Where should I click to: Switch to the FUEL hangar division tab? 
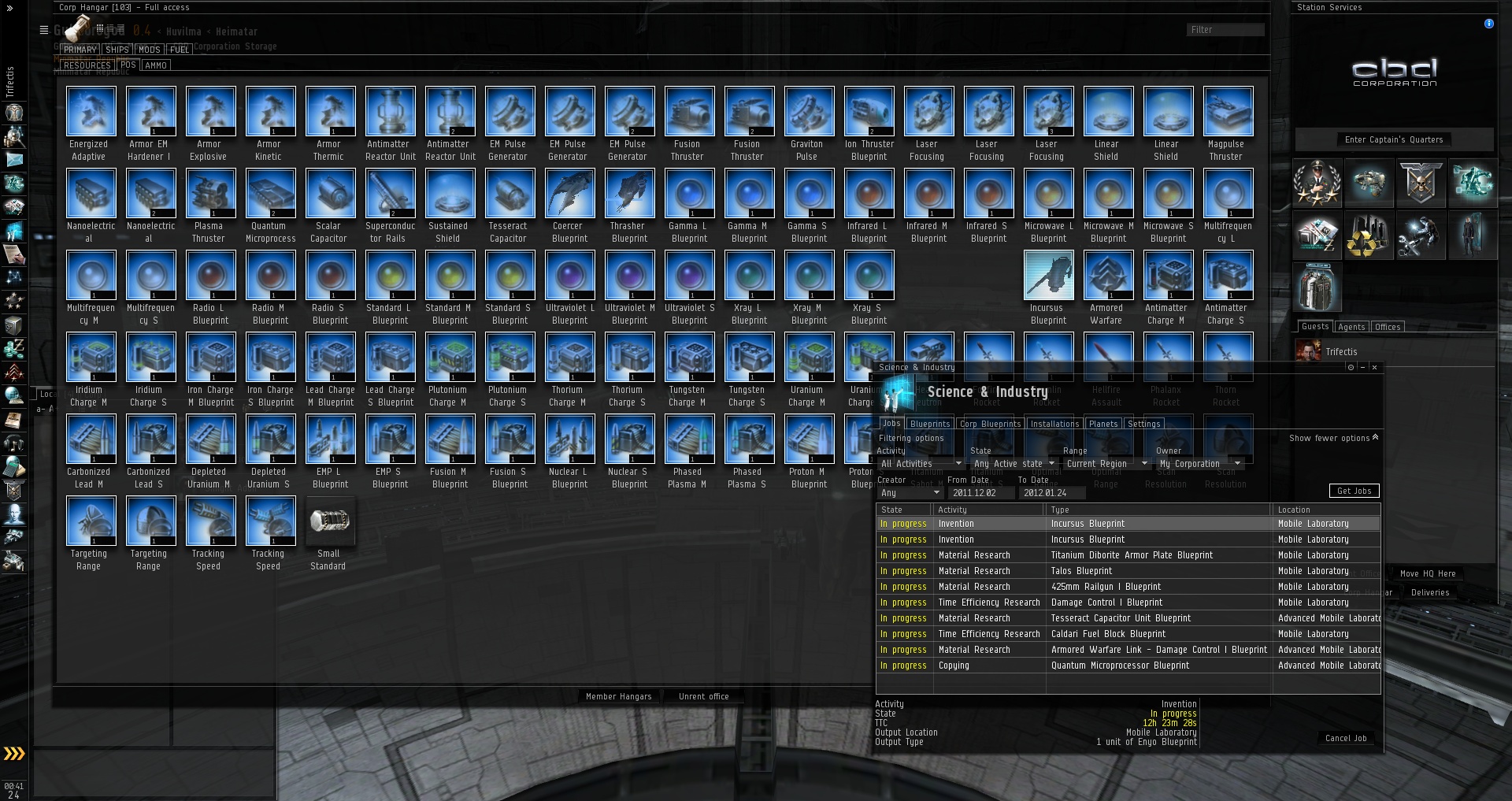[x=180, y=50]
